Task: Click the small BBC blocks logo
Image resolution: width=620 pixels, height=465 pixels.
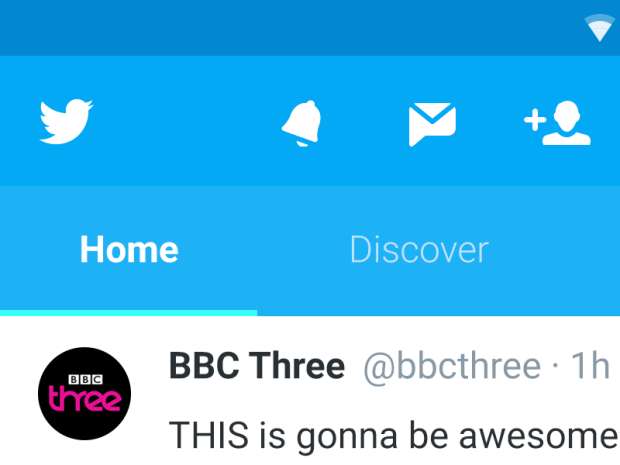Action: [x=86, y=380]
